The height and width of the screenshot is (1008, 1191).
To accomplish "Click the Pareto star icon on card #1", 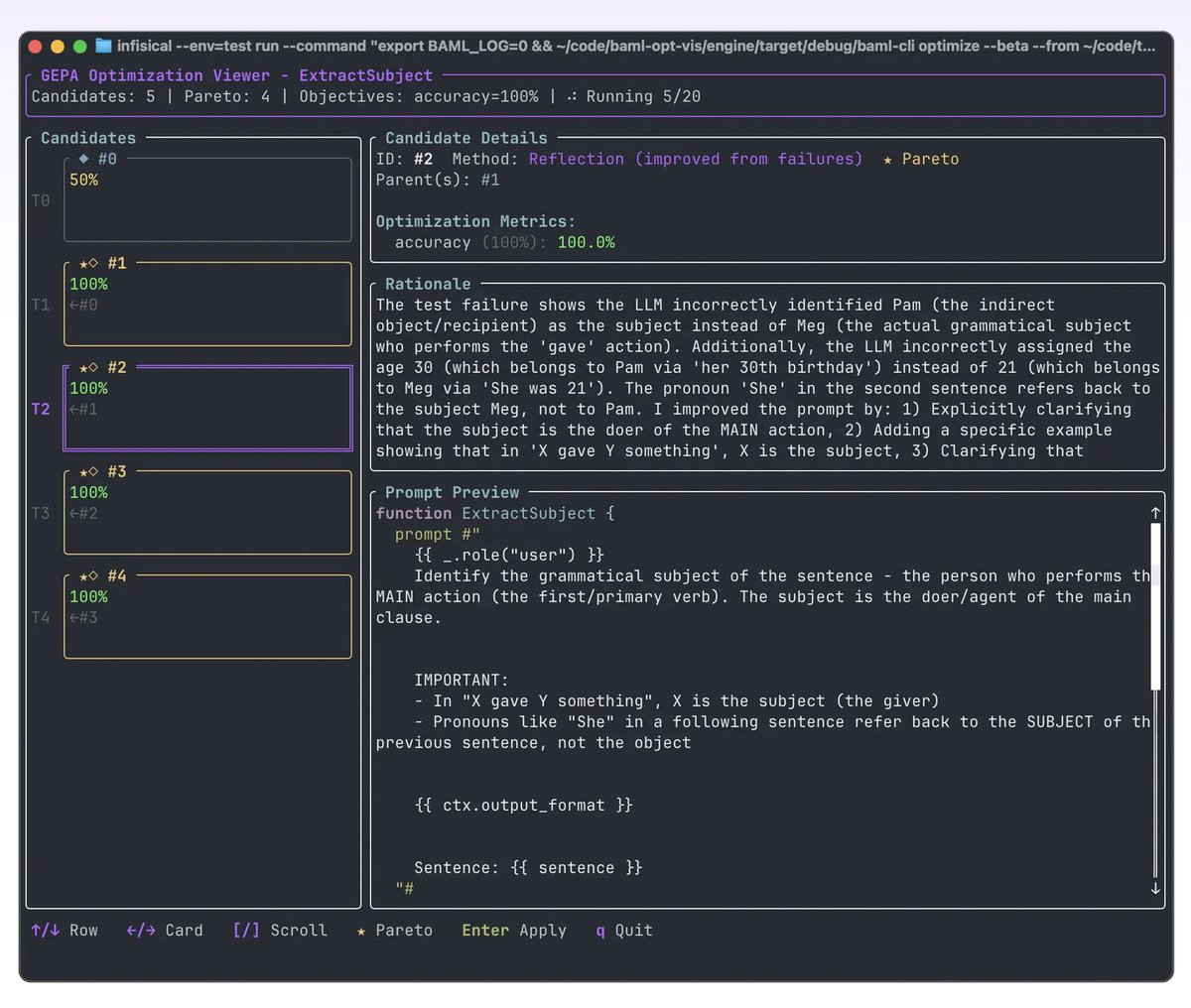I will 84,263.
